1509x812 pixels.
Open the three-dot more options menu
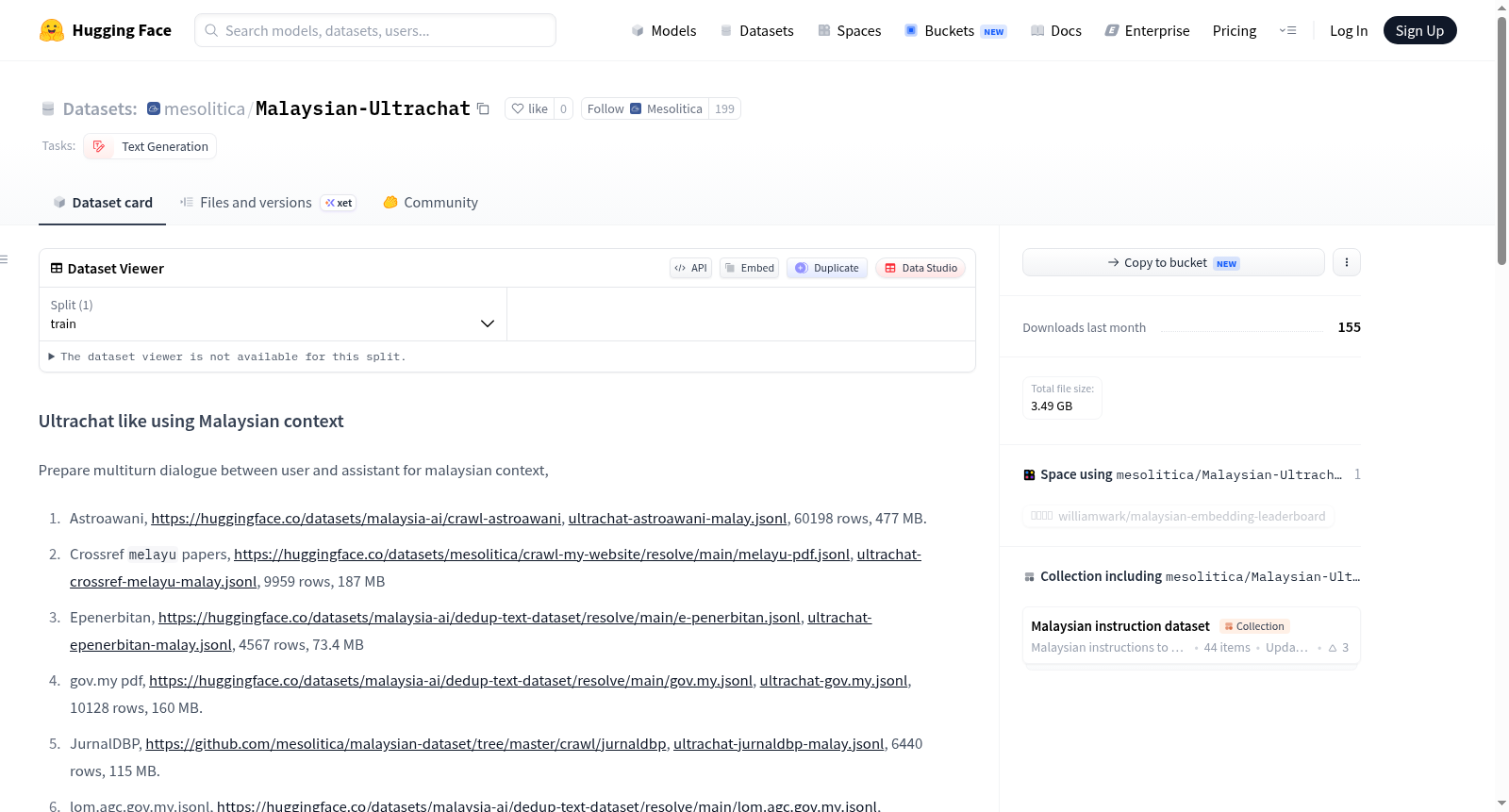1347,262
